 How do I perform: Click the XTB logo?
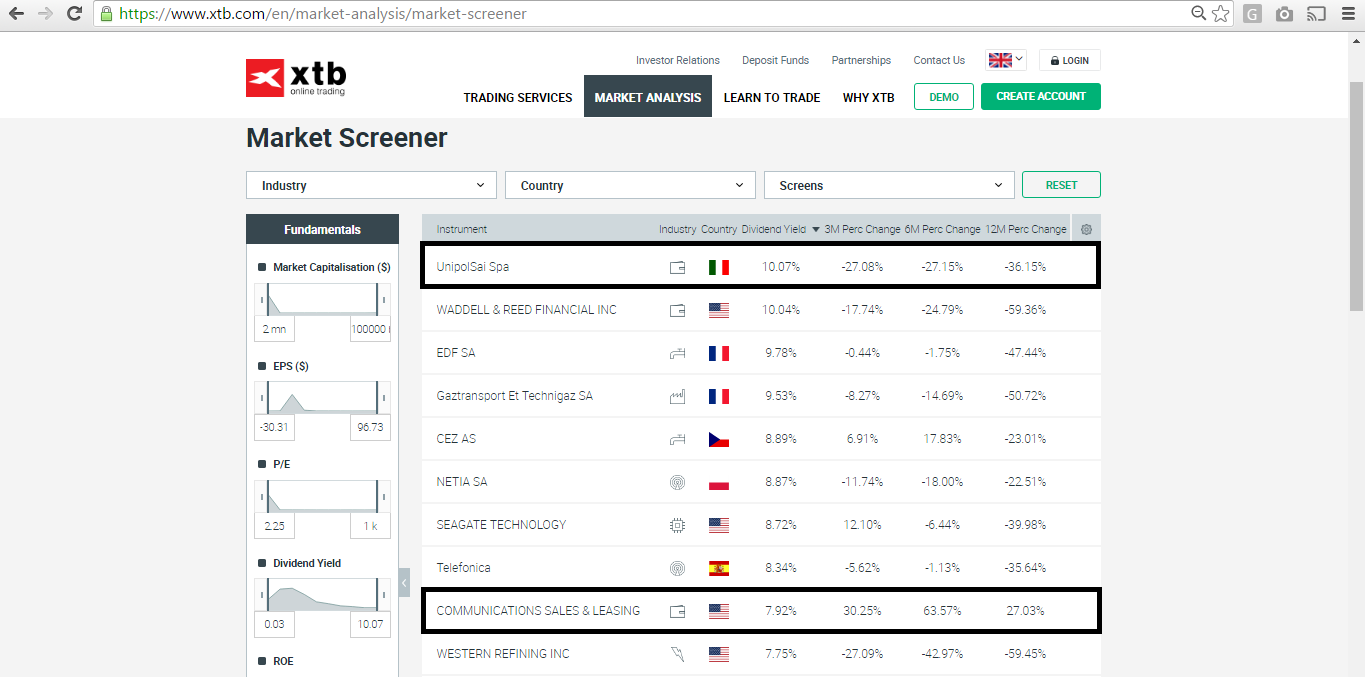(296, 78)
